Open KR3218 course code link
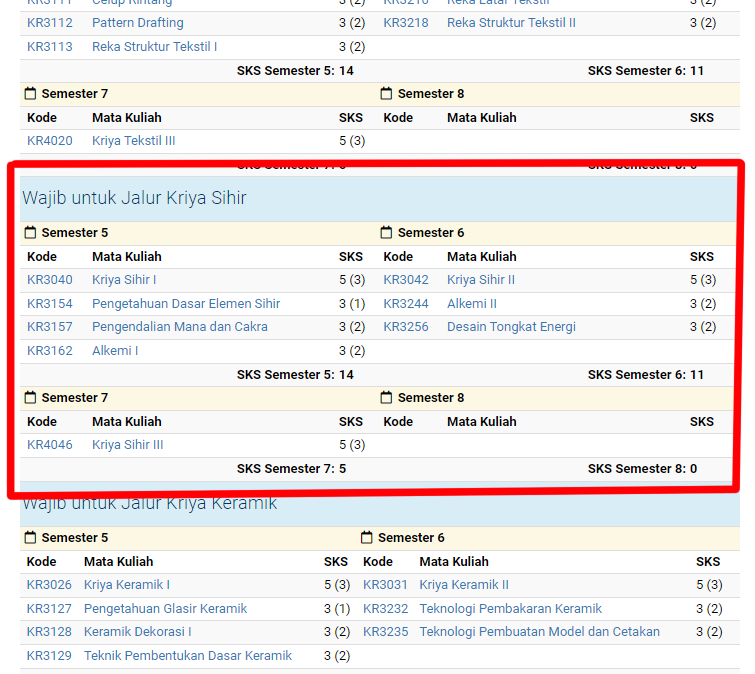 click(x=405, y=23)
